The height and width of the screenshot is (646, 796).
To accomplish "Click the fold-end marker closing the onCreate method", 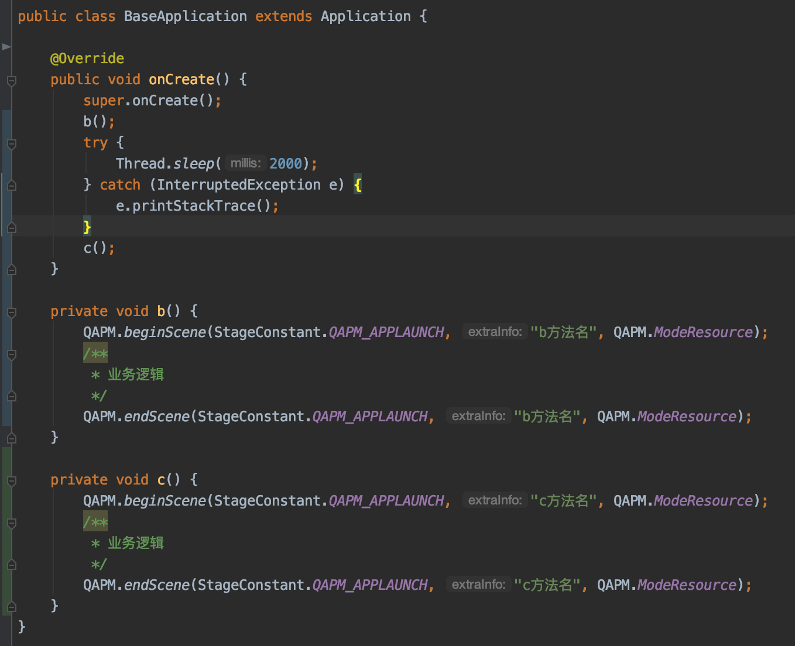I will (11, 269).
